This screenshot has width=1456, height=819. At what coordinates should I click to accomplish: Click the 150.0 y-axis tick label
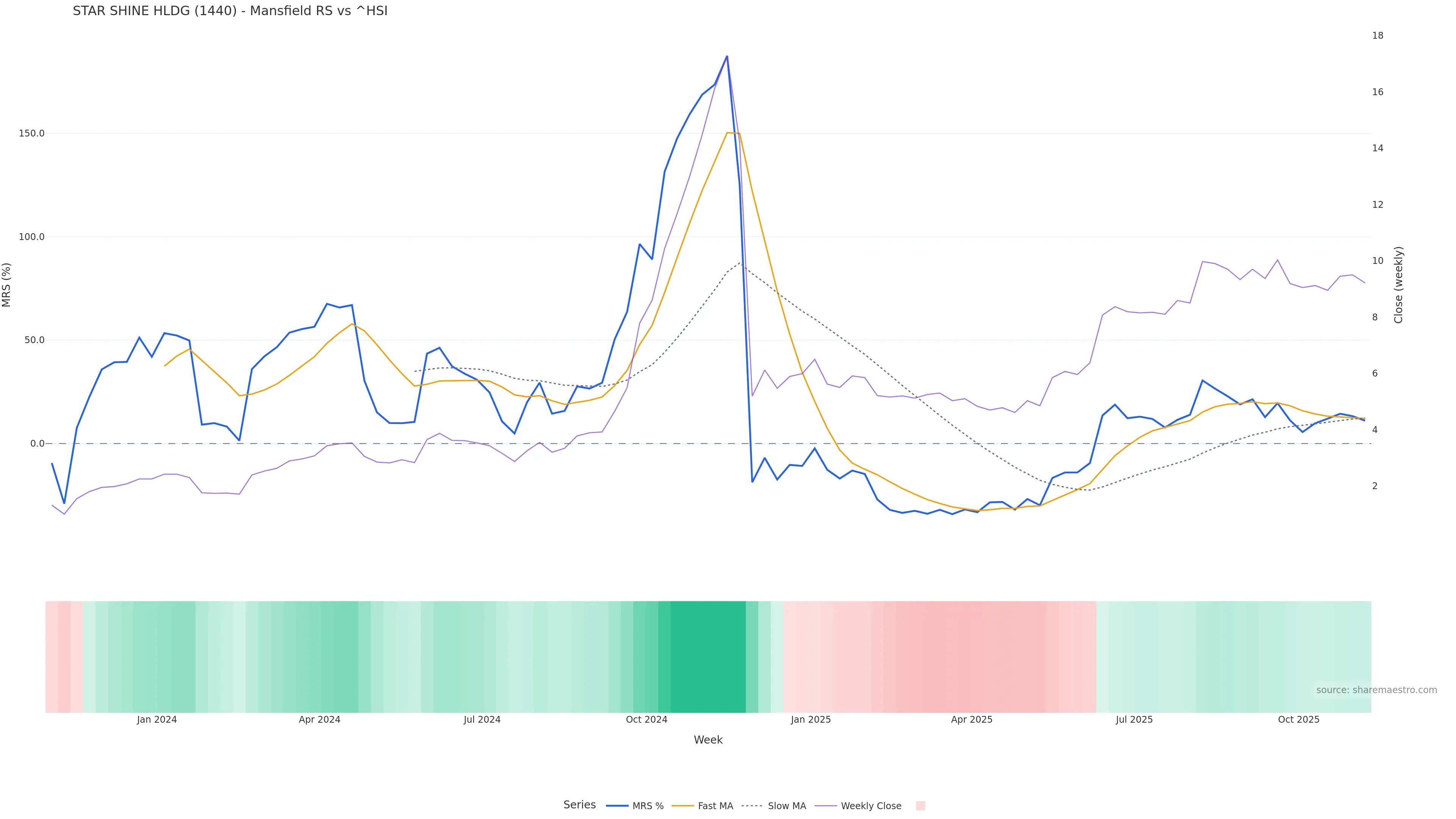(x=31, y=133)
